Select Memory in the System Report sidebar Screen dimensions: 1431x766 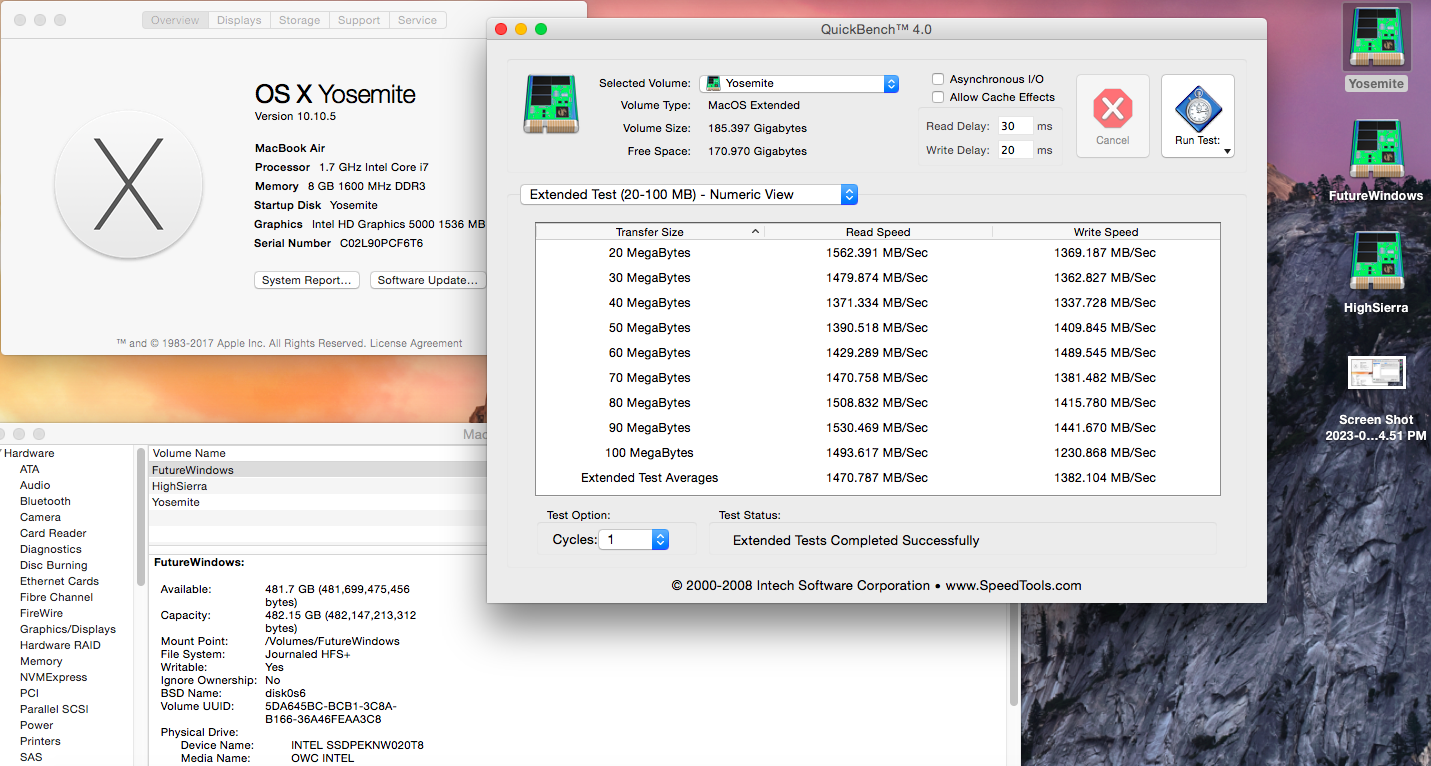click(41, 661)
